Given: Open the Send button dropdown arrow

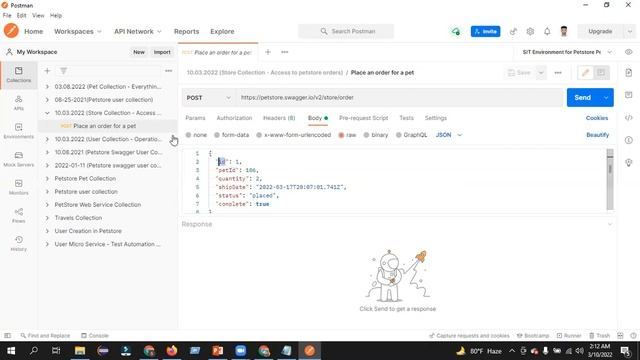Looking at the screenshot, I should pos(606,98).
